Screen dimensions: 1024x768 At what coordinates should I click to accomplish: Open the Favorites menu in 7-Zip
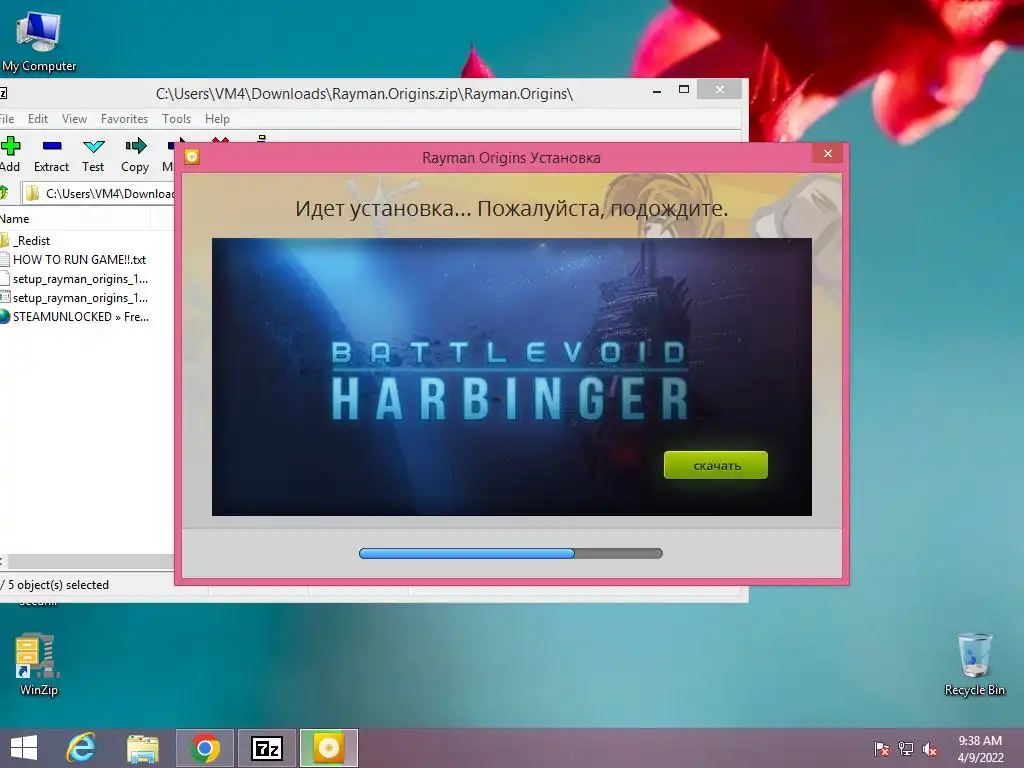pyautogui.click(x=124, y=119)
